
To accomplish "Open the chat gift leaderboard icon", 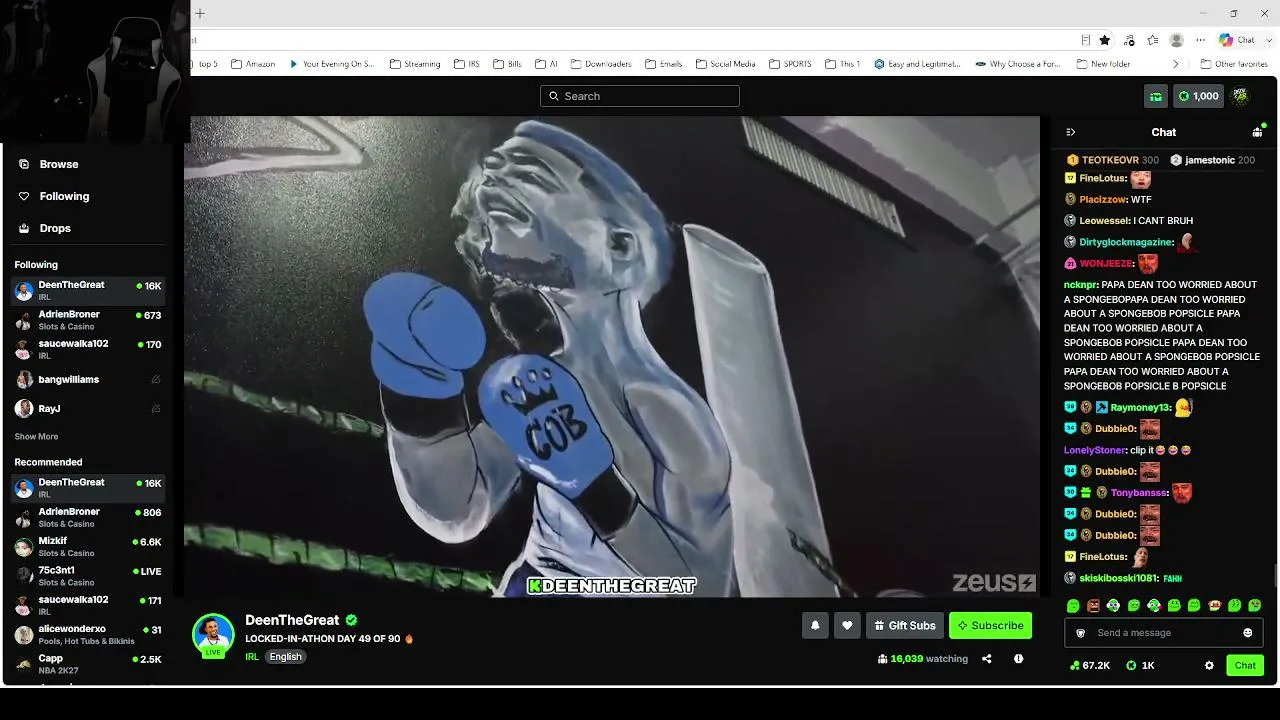I will [x=1257, y=132].
